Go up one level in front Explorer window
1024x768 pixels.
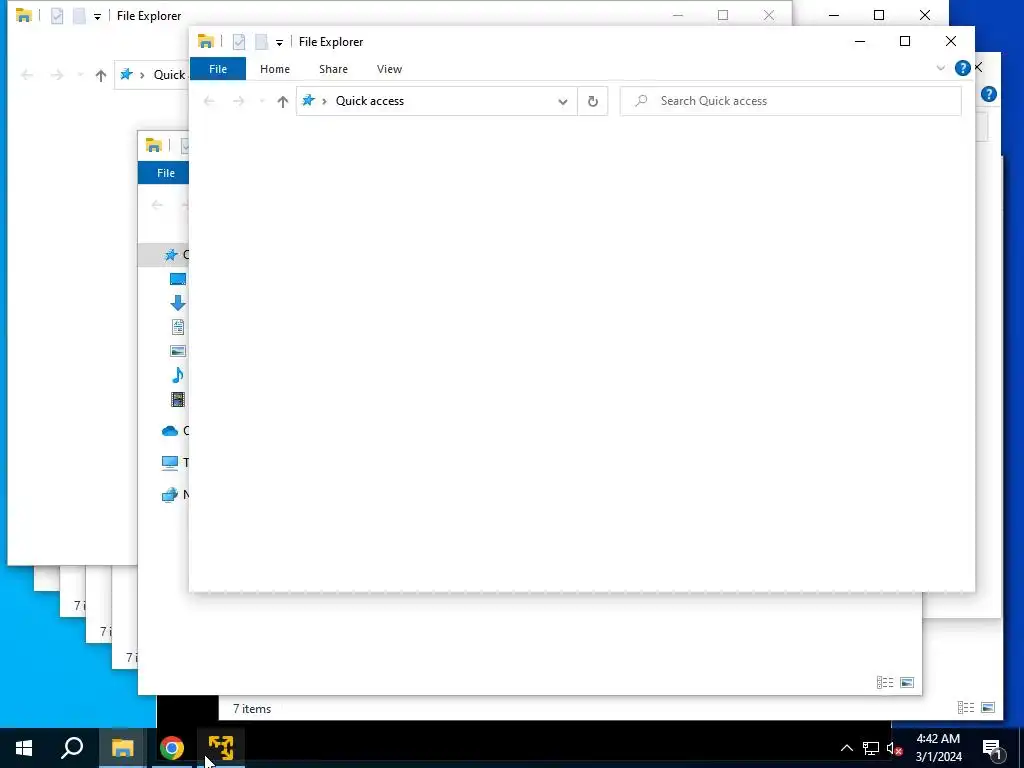[x=282, y=101]
